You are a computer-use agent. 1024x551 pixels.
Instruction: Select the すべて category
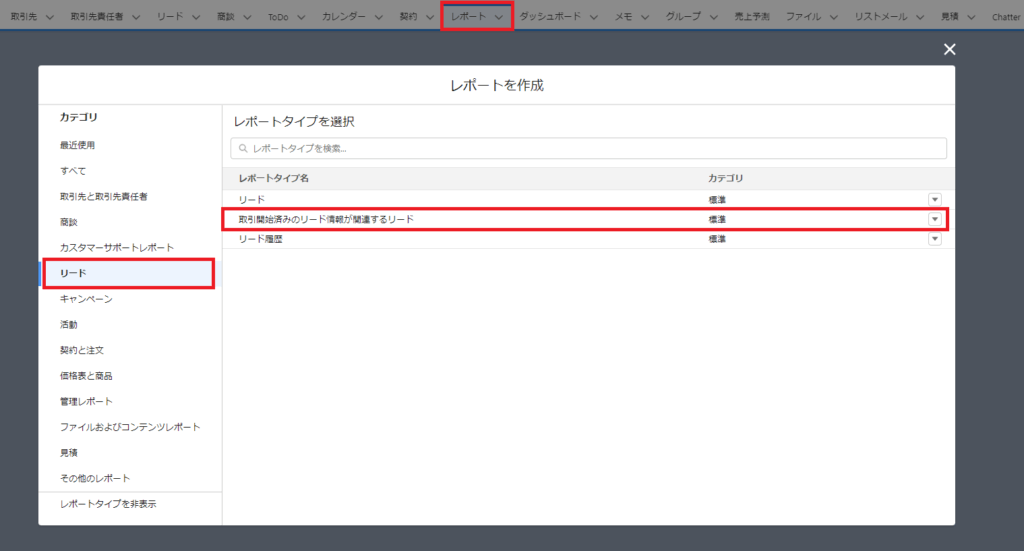coord(72,171)
